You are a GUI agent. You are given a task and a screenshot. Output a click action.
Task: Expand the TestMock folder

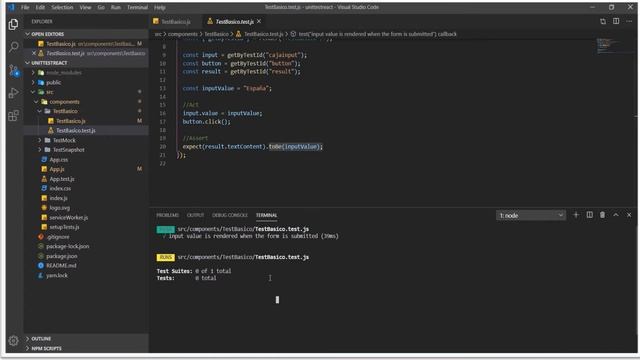pyautogui.click(x=86, y=140)
